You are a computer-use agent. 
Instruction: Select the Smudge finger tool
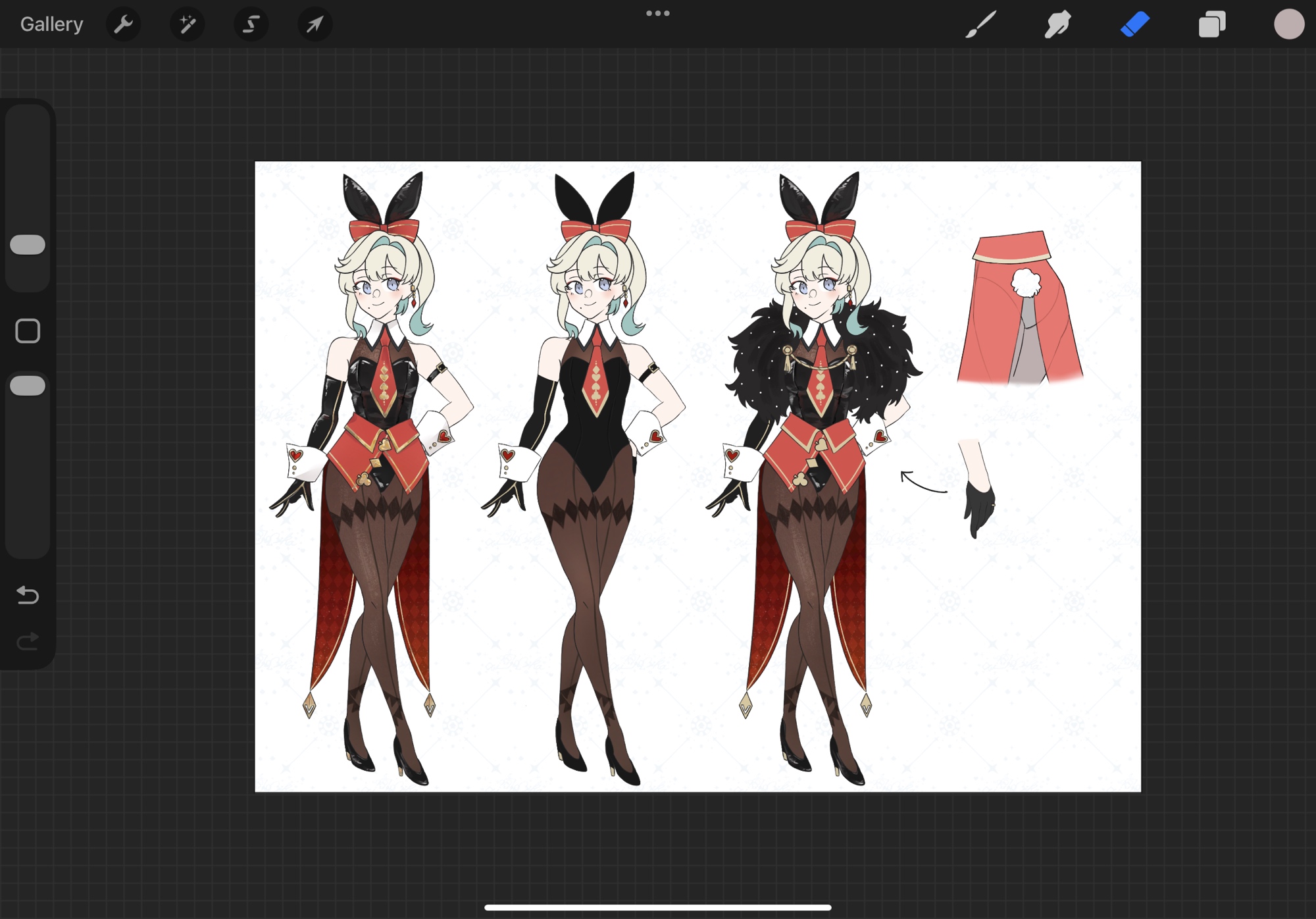pos(1057,25)
